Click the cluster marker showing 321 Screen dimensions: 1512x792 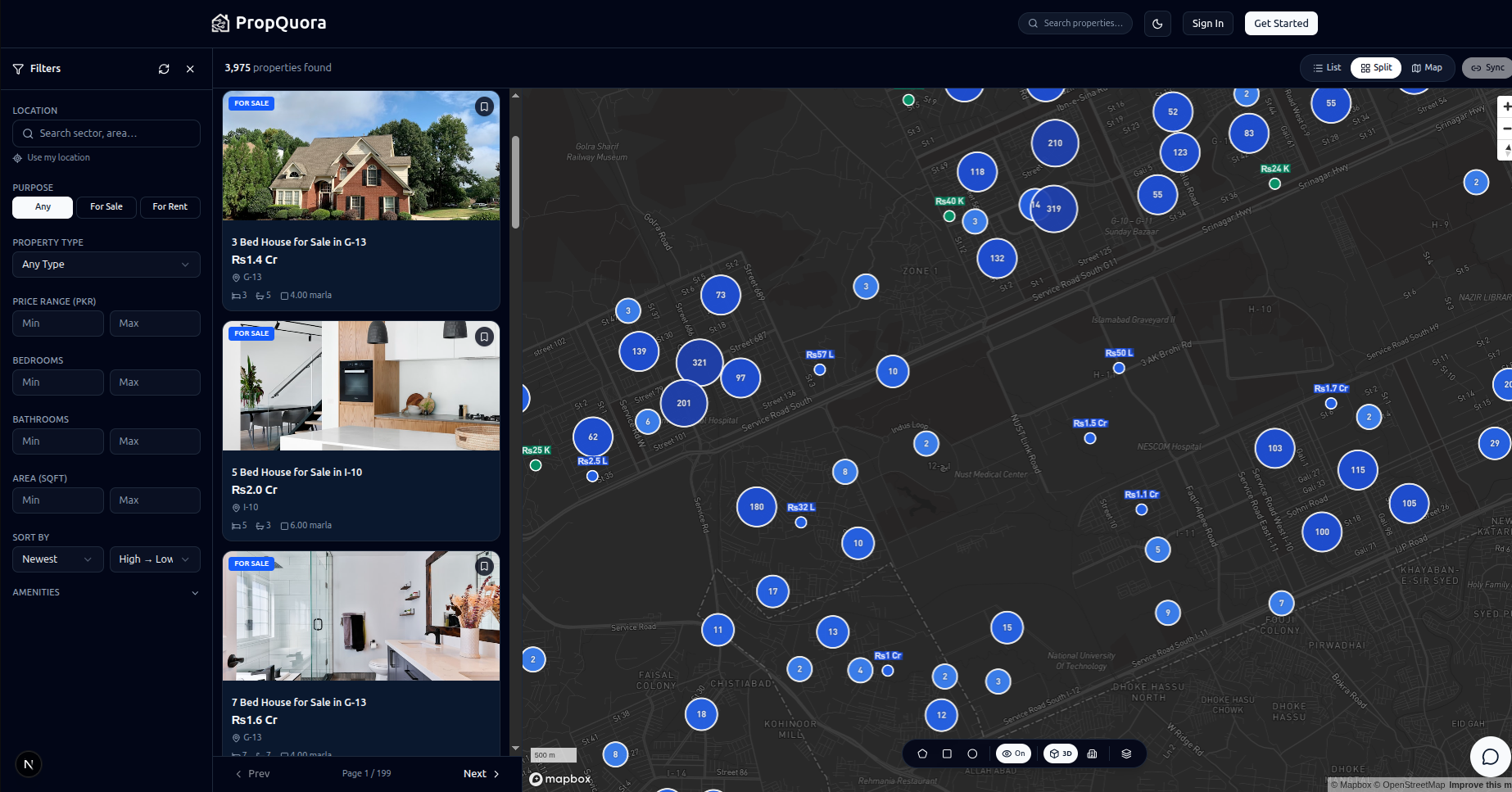(x=699, y=362)
